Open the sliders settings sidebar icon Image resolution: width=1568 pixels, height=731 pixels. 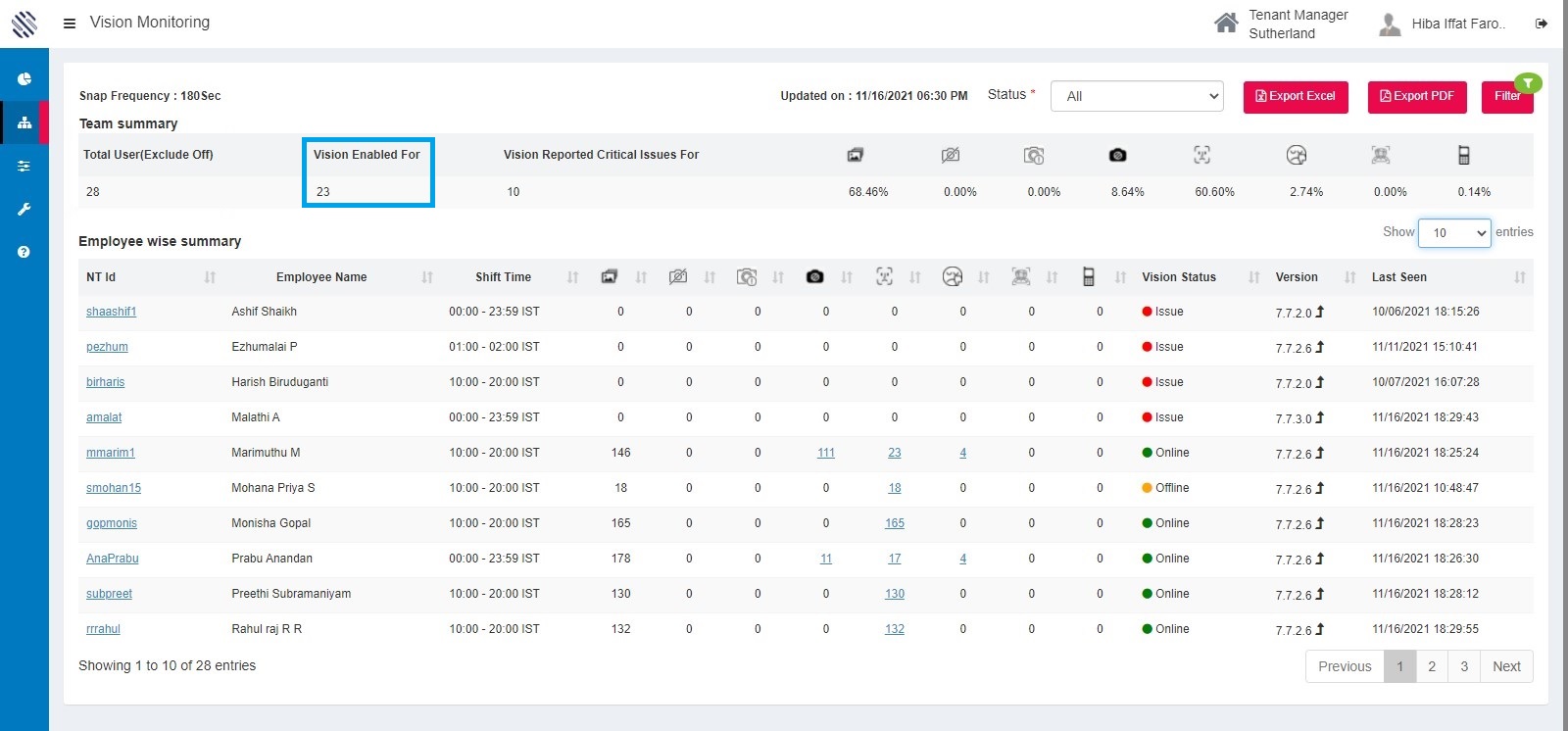point(24,166)
